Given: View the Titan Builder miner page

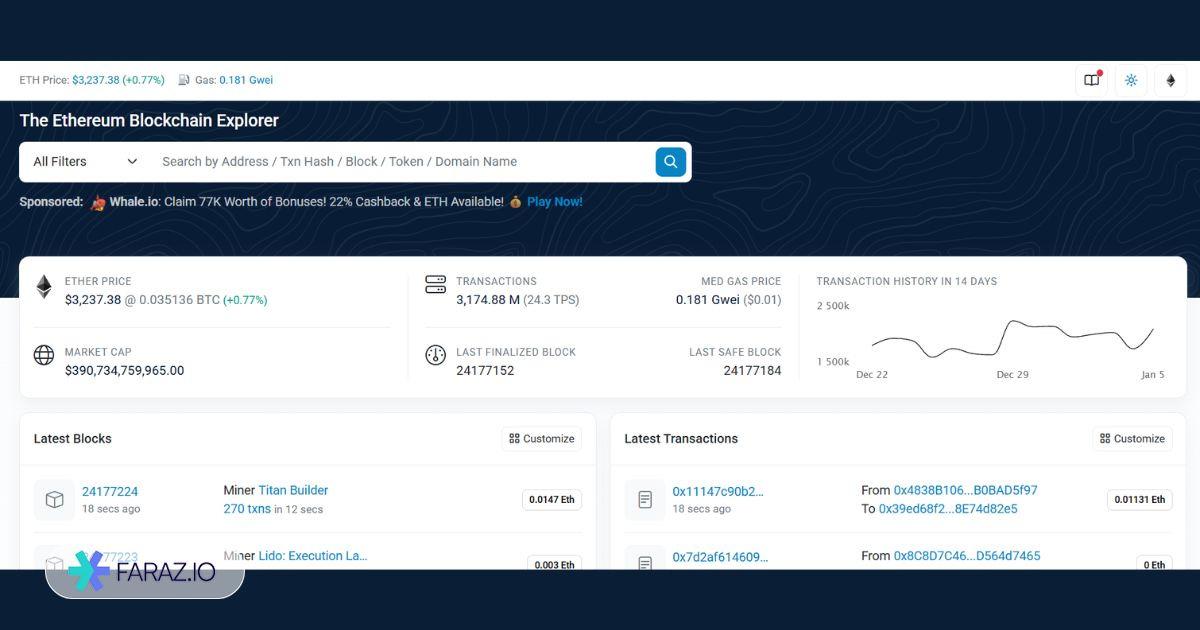Looking at the screenshot, I should click(x=291, y=490).
